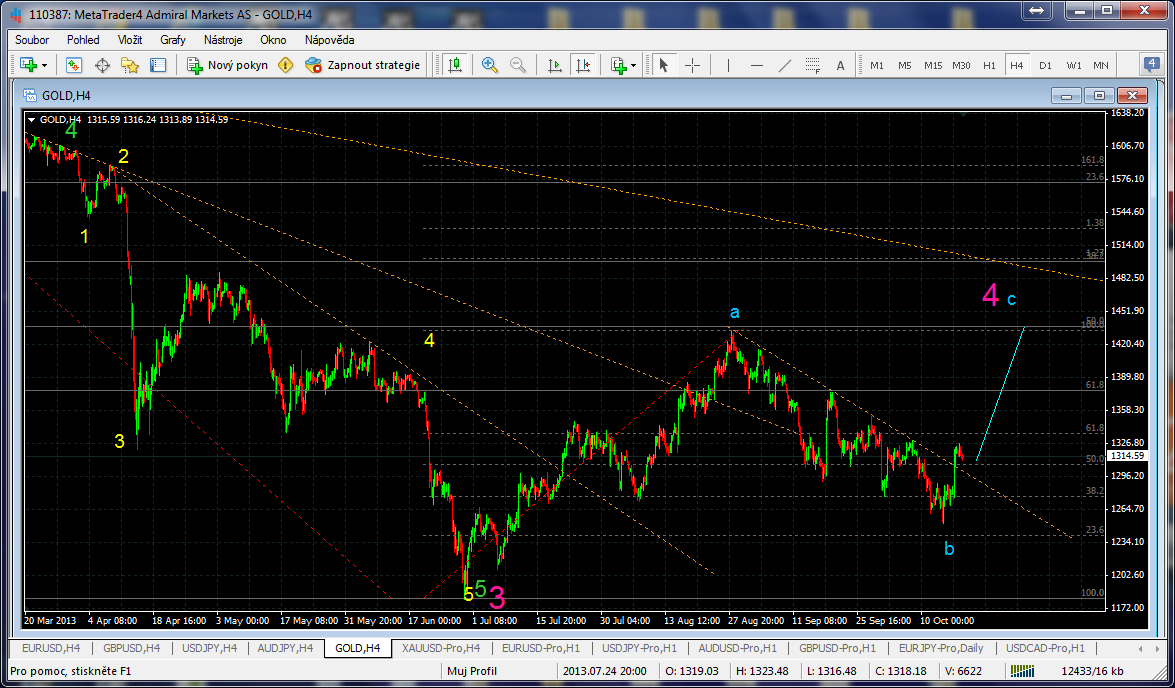Click the 1314.59 current price label
Image resolution: width=1175 pixels, height=688 pixels.
click(x=1126, y=456)
